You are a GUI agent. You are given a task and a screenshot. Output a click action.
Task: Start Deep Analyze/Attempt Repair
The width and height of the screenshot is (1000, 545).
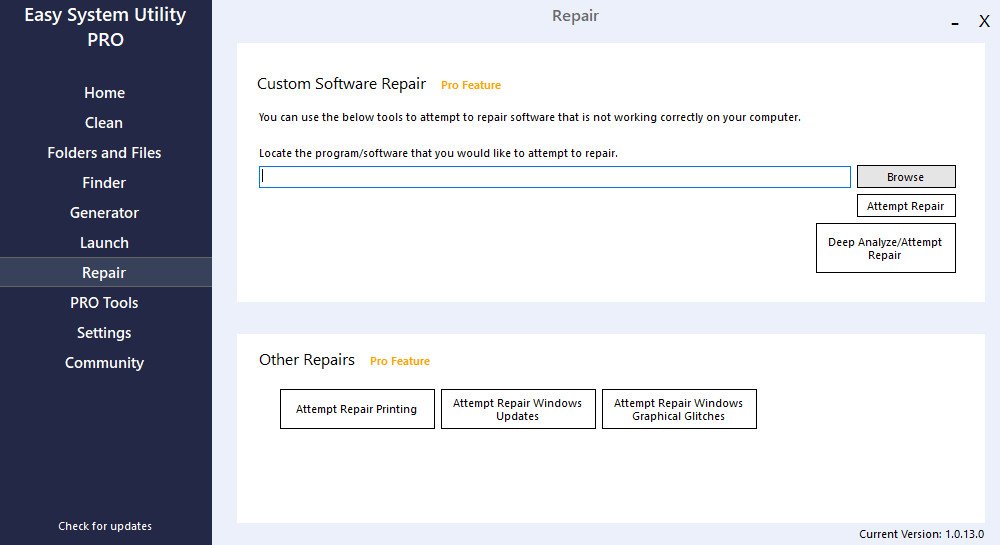(885, 249)
